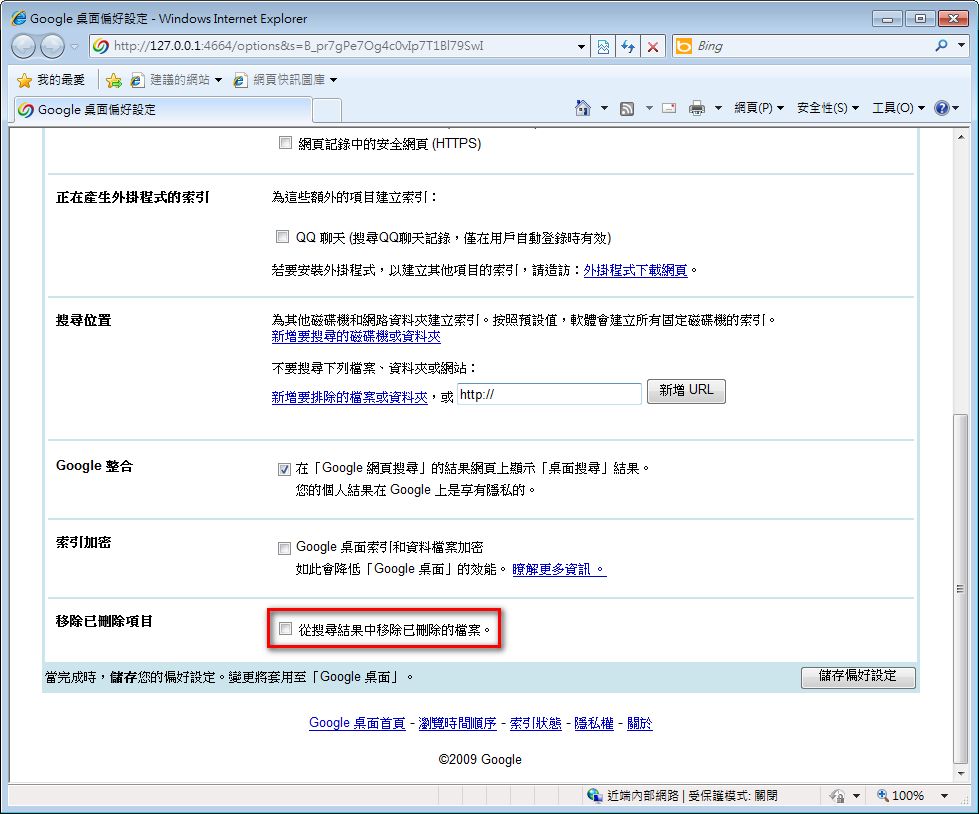Click the search magnifier icon

point(941,46)
